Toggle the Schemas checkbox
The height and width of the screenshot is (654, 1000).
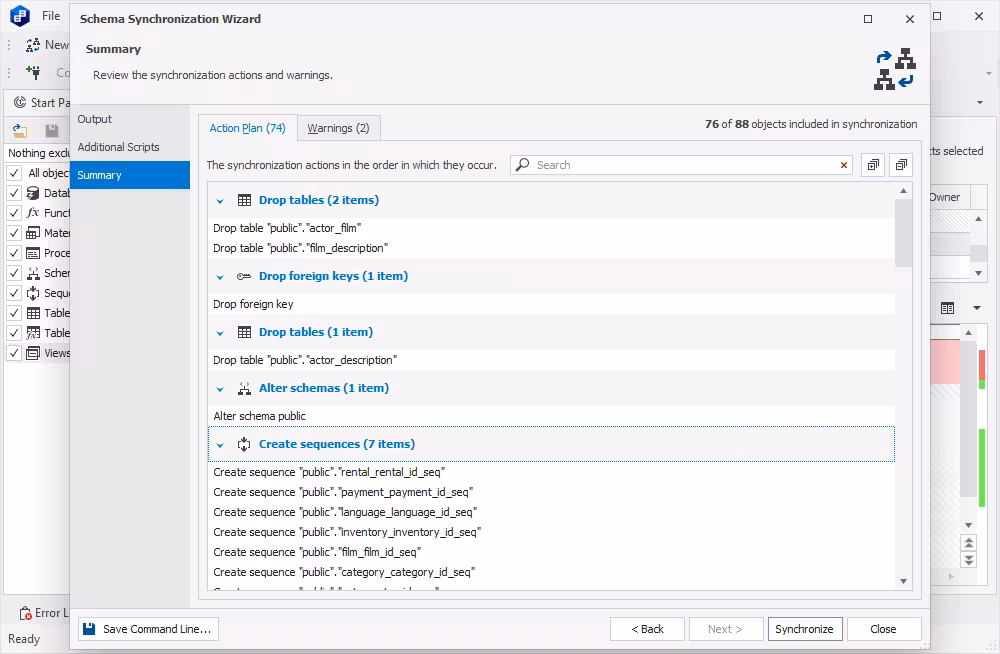pyautogui.click(x=14, y=273)
